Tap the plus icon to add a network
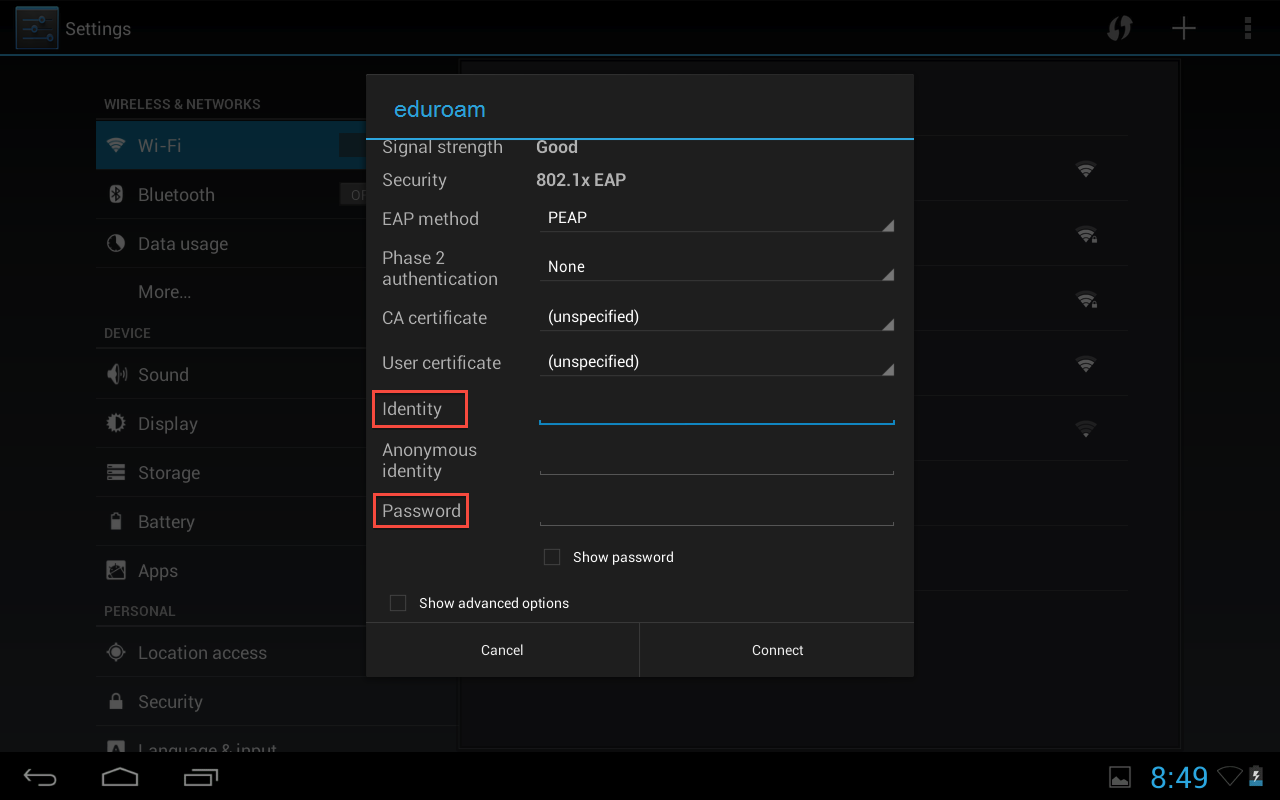 tap(1184, 28)
